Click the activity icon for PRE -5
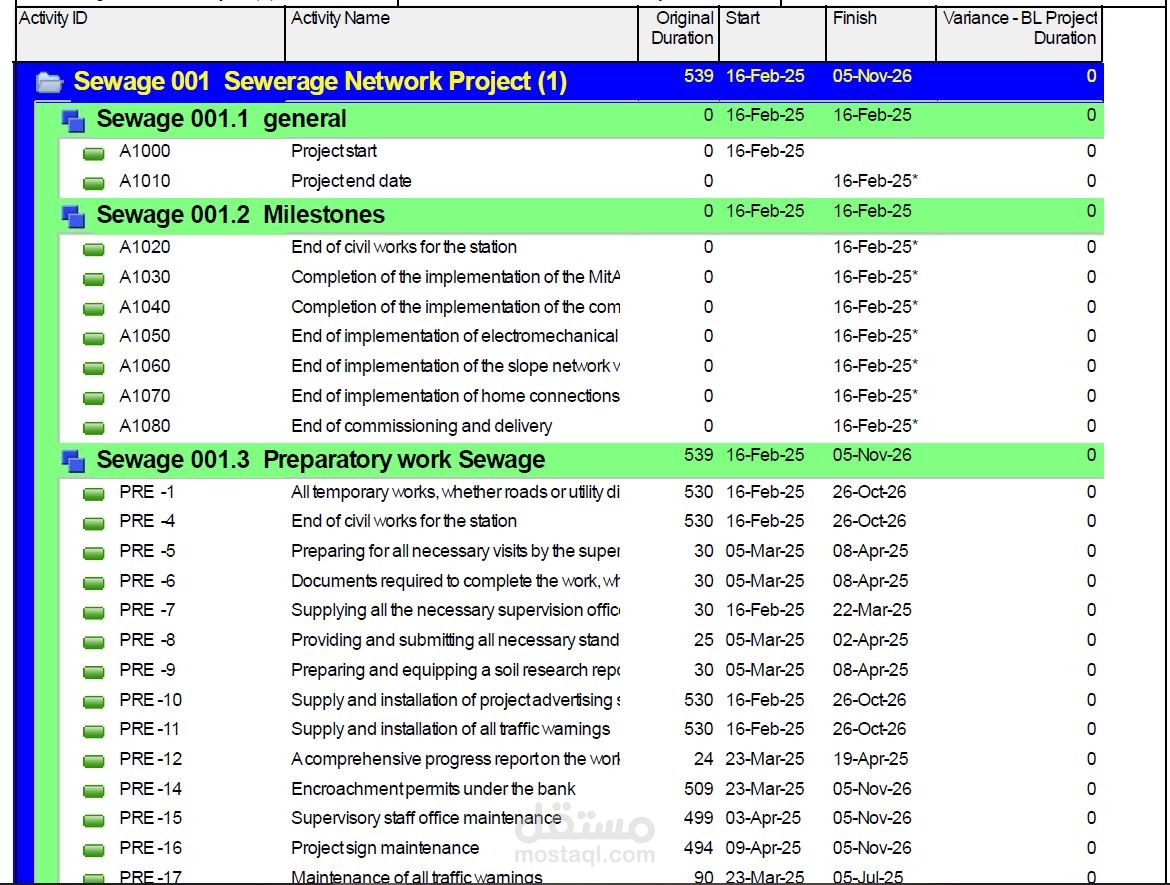Image resolution: width=1170 pixels, height=885 pixels. 93,553
